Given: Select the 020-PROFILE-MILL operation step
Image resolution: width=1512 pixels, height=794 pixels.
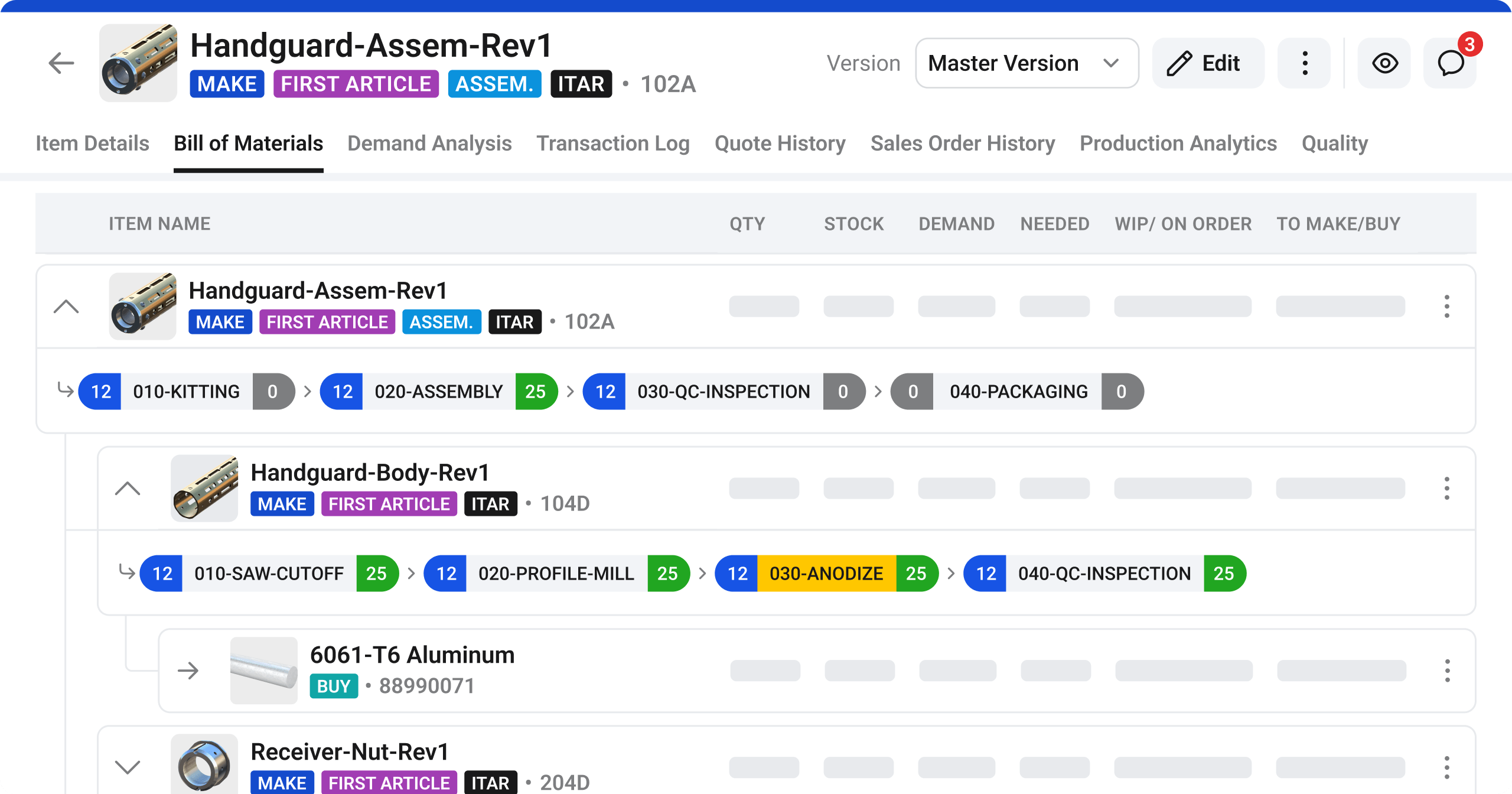Looking at the screenshot, I should pos(557,573).
